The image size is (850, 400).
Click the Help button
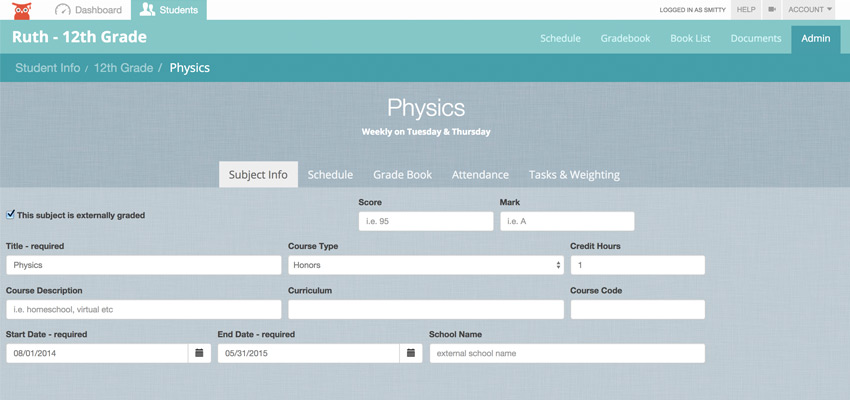click(x=746, y=10)
